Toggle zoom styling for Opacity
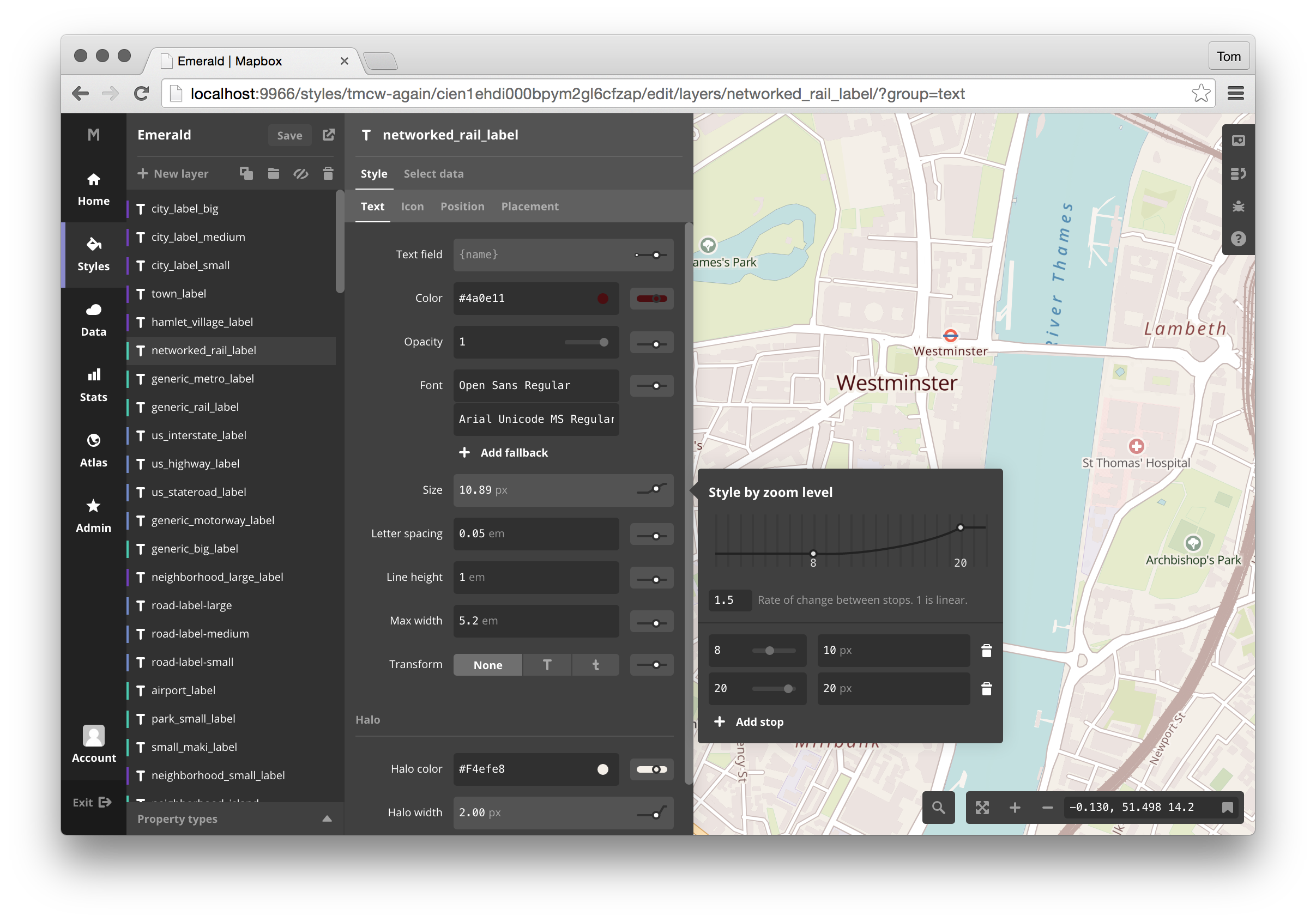Image resolution: width=1316 pixels, height=922 pixels. click(651, 343)
